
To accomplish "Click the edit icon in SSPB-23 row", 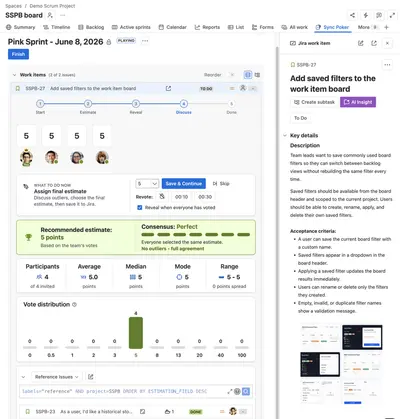I will coord(142,412).
